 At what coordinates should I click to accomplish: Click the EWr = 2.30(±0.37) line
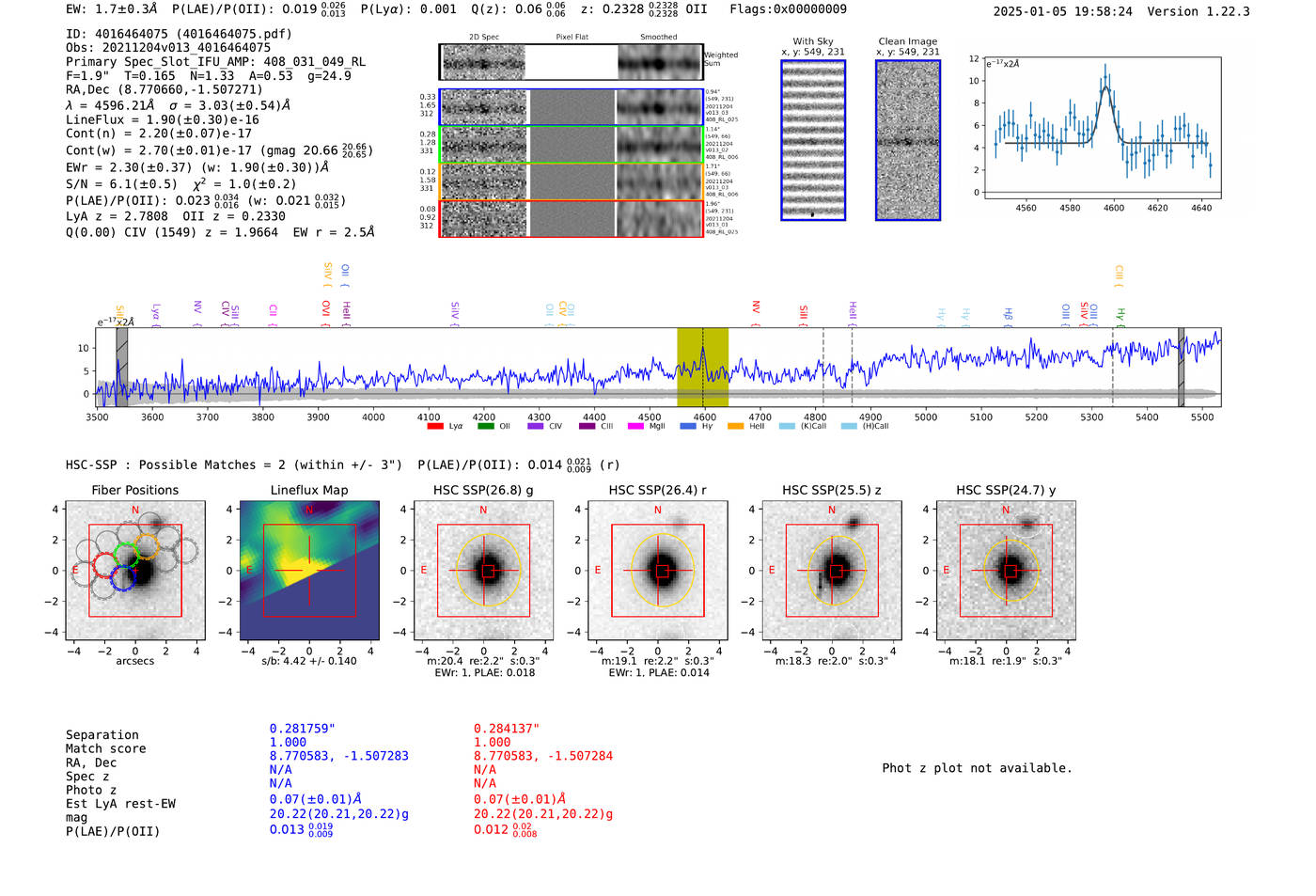(197, 167)
